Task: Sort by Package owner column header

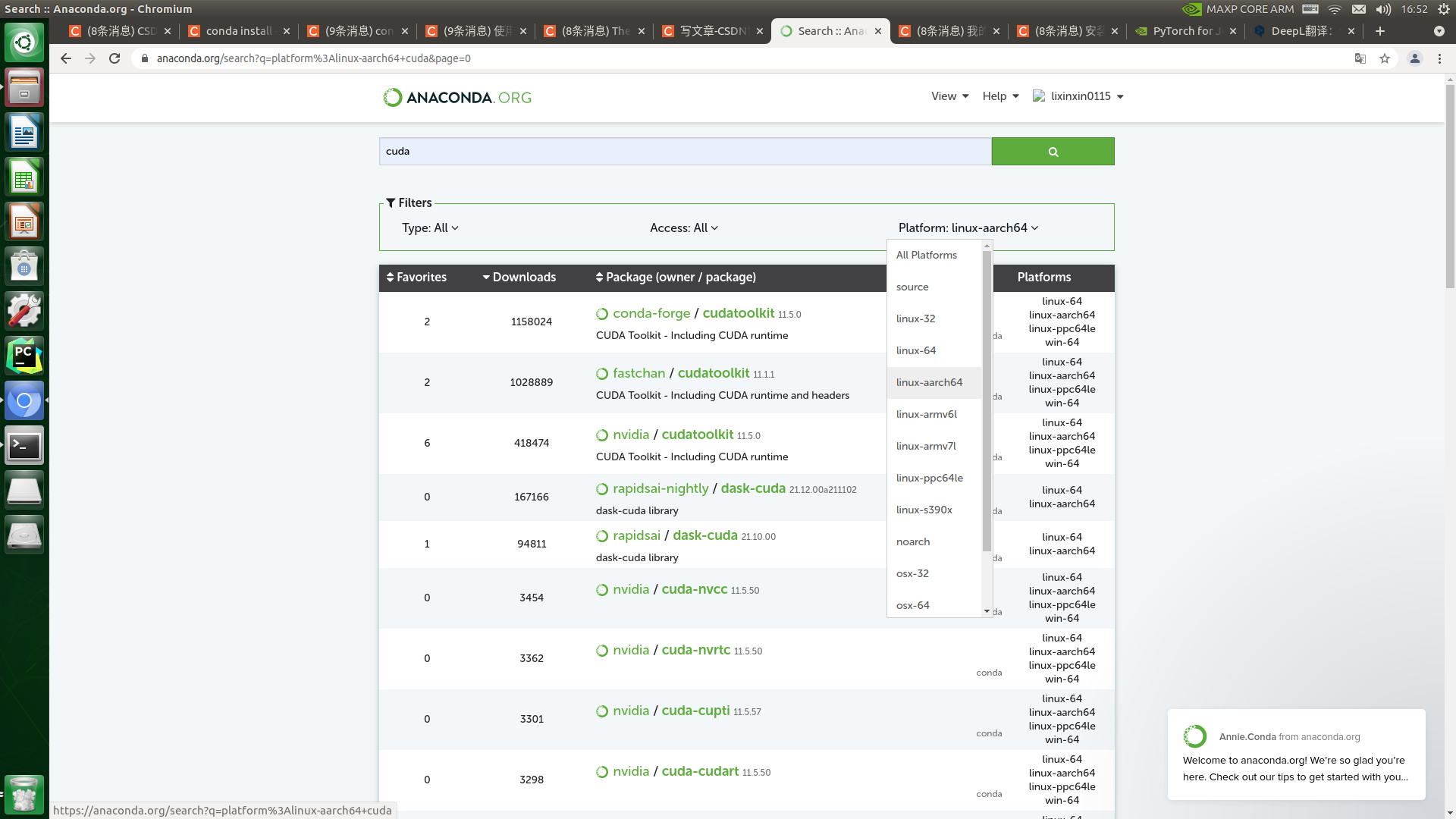Action: (x=676, y=278)
